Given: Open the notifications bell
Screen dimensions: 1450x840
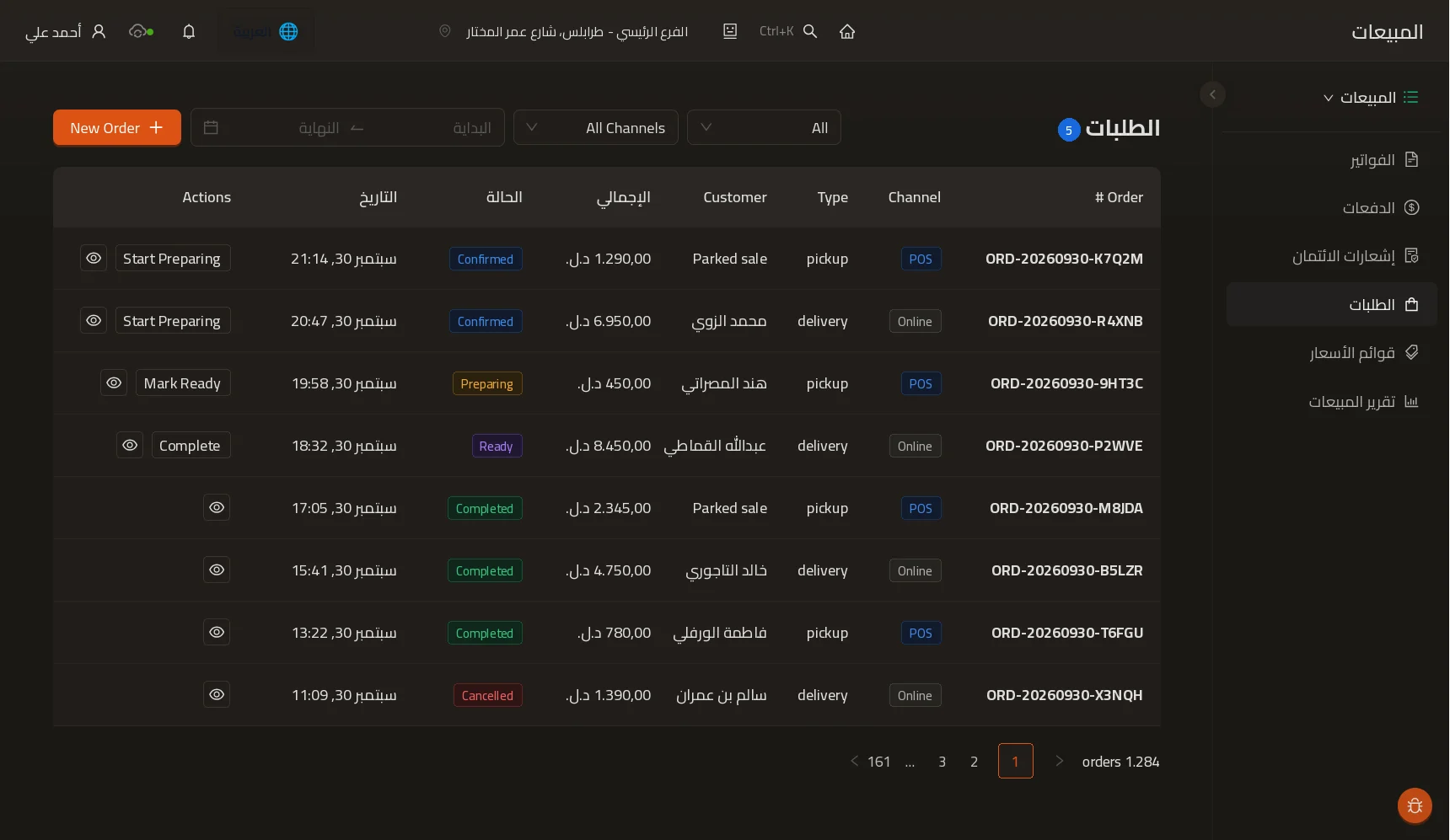Looking at the screenshot, I should (189, 31).
